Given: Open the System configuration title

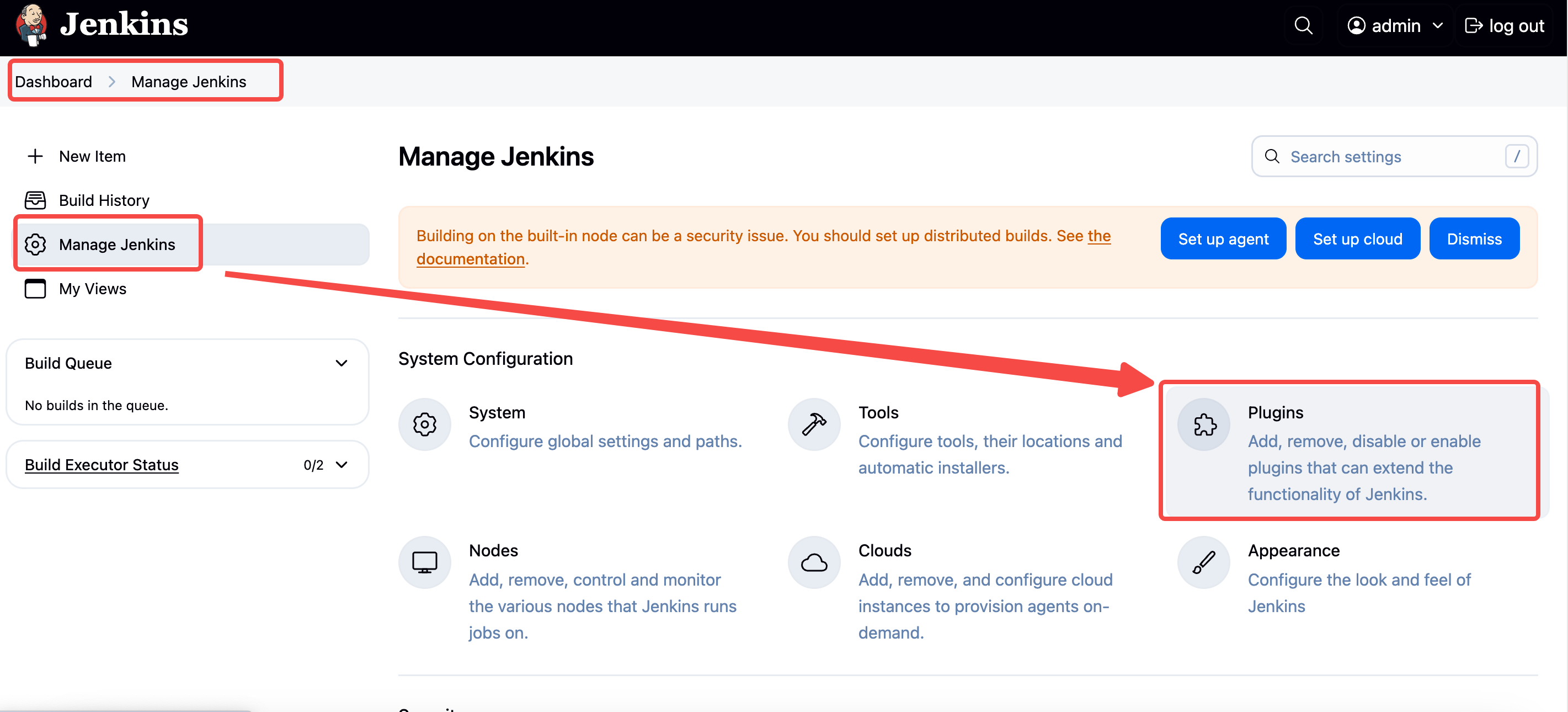Looking at the screenshot, I should [x=497, y=413].
